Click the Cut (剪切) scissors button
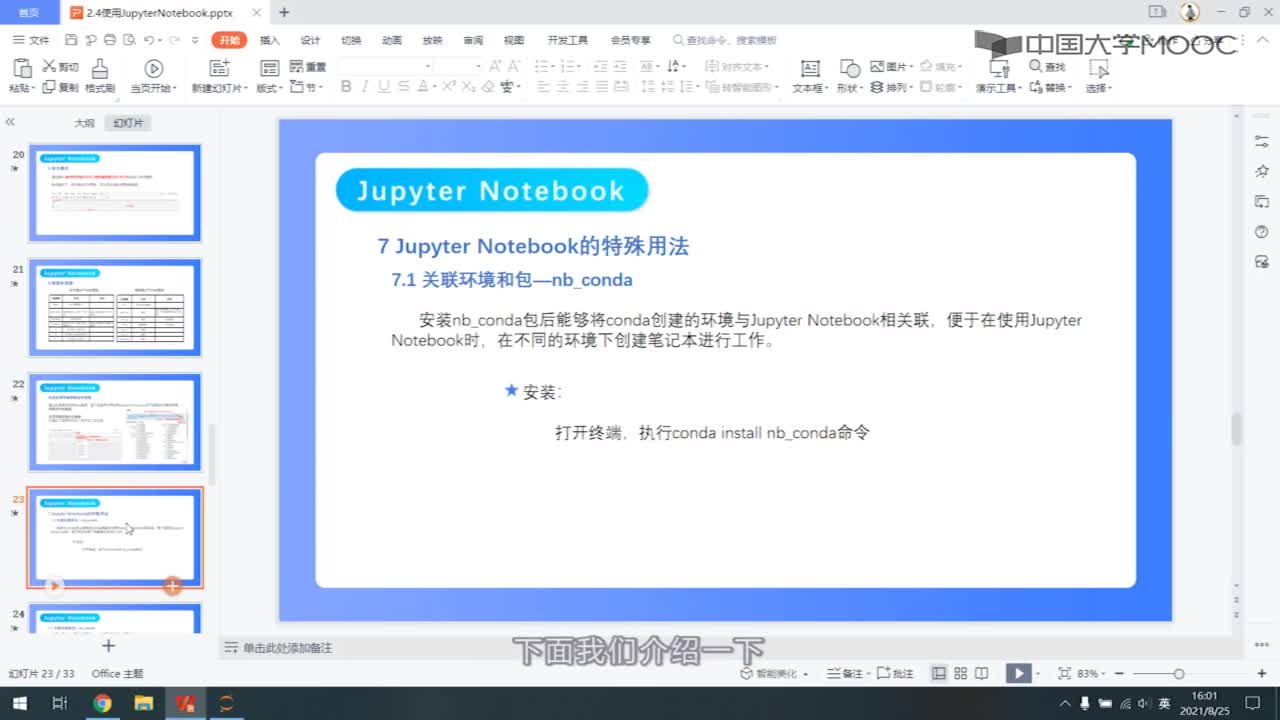This screenshot has width=1280, height=720. 60,67
